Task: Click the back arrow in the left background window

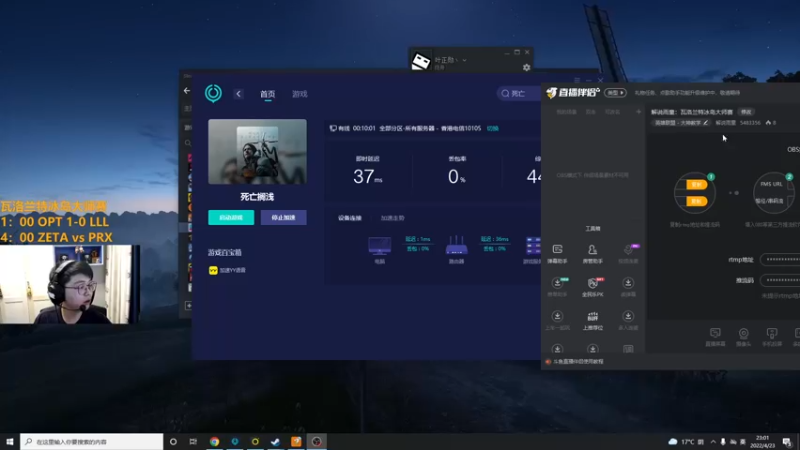Action: tap(187, 91)
